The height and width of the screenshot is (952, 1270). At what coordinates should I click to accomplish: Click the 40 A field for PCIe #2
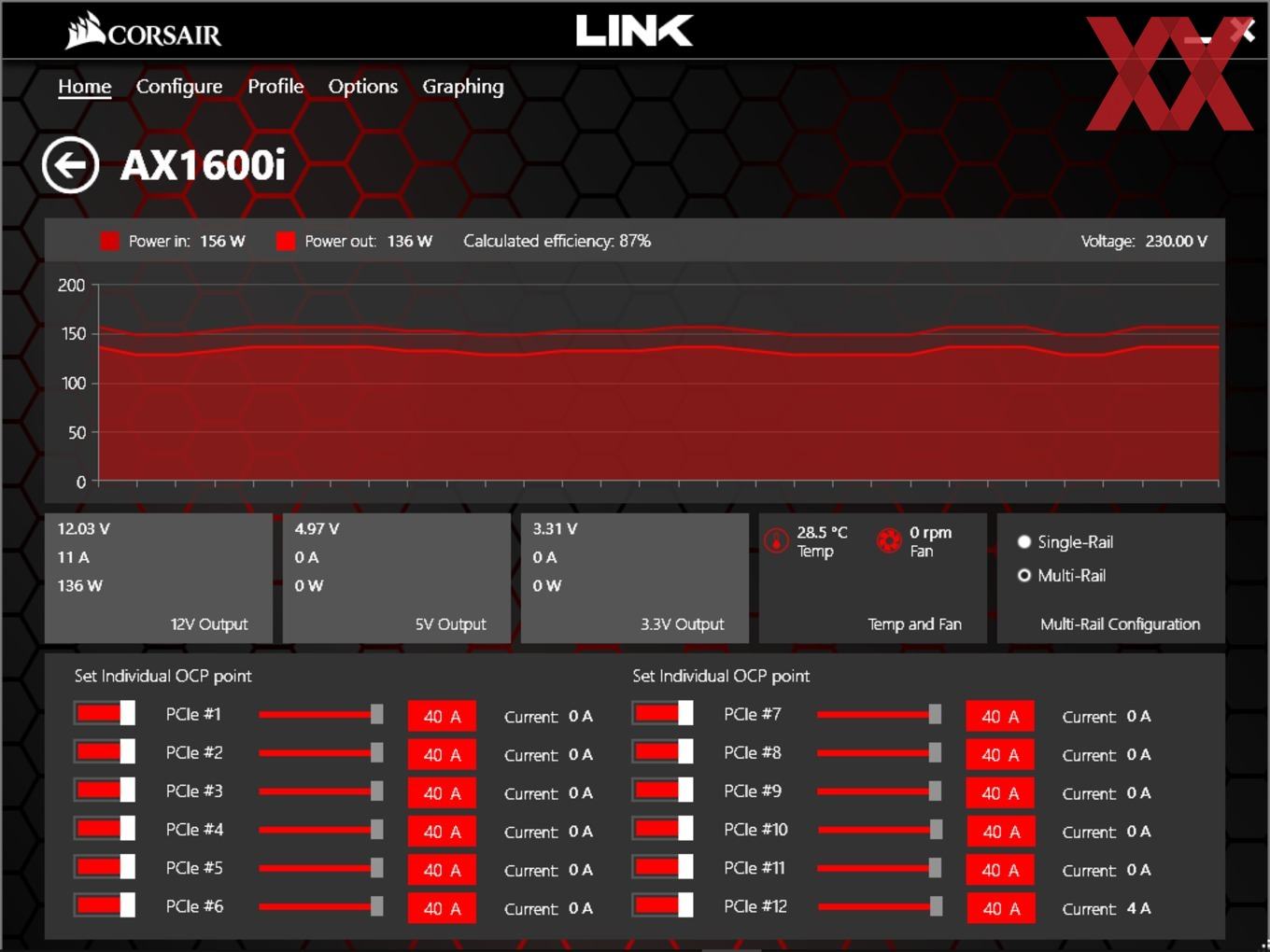point(442,755)
